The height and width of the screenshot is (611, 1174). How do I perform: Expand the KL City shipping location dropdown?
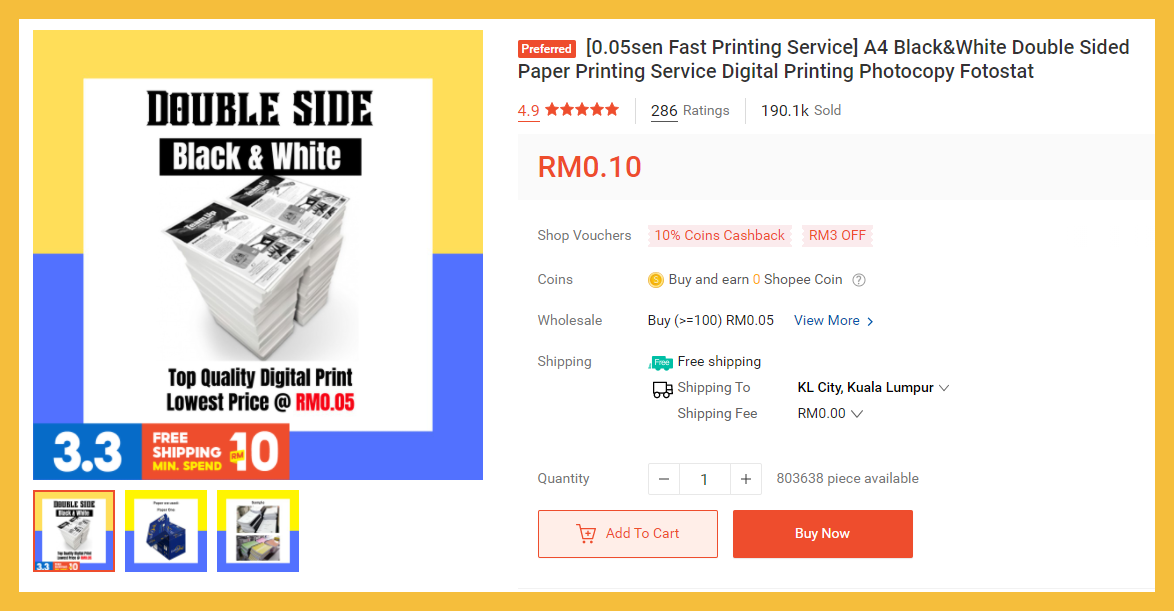click(x=944, y=388)
